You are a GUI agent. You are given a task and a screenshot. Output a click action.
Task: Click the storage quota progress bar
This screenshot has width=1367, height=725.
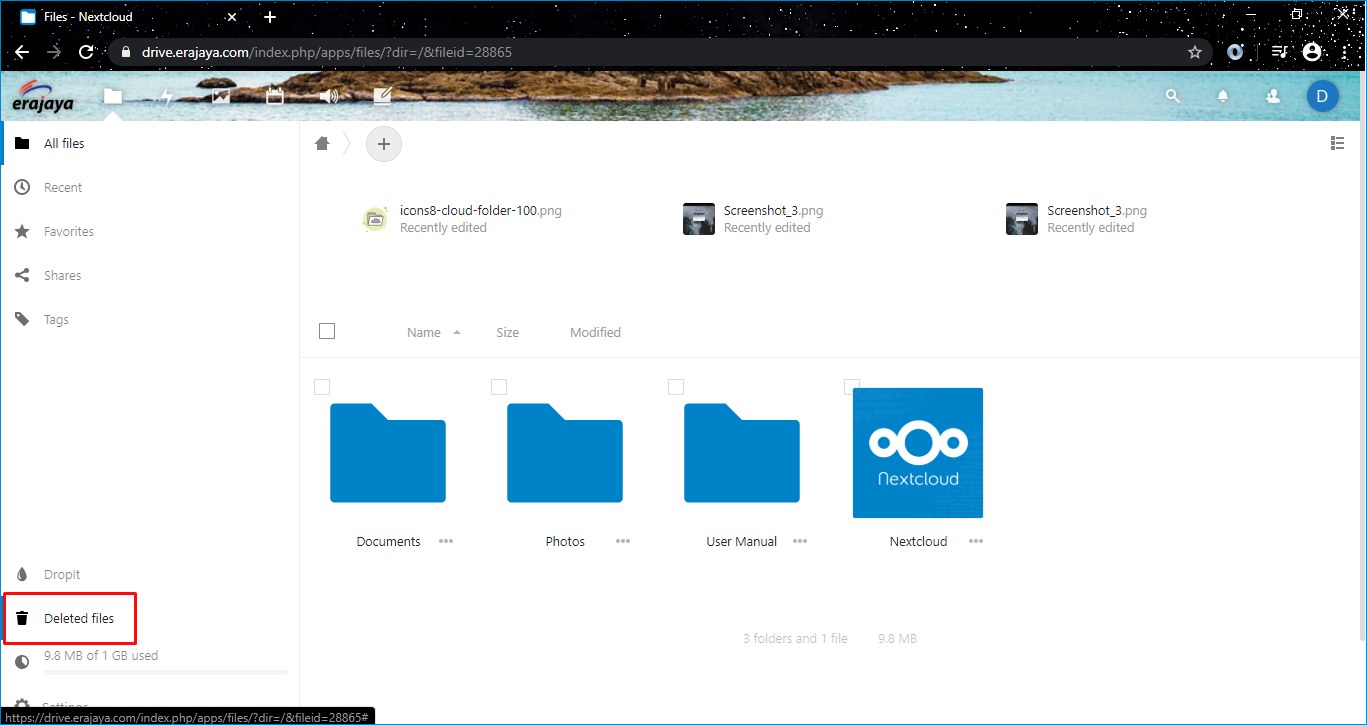(166, 673)
